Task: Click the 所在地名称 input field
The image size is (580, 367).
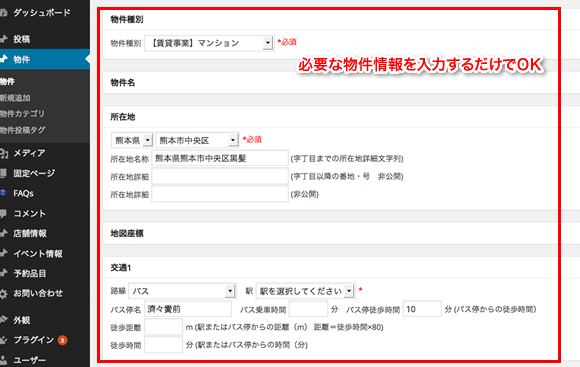Action: [220, 158]
